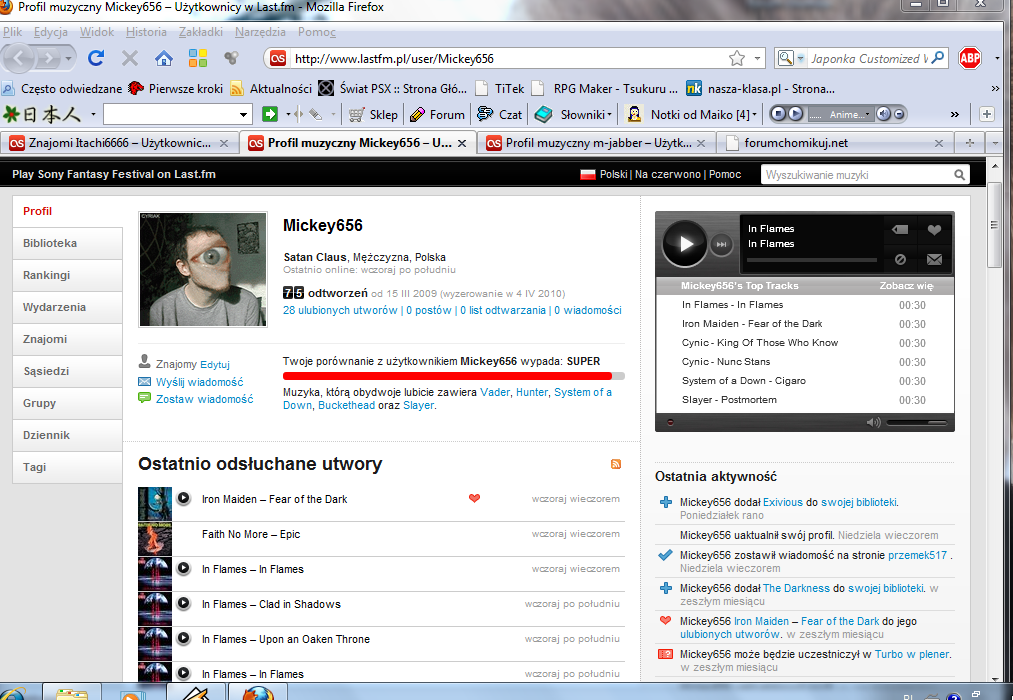
Task: Click the toolbar radio player play button
Action: 796,114
